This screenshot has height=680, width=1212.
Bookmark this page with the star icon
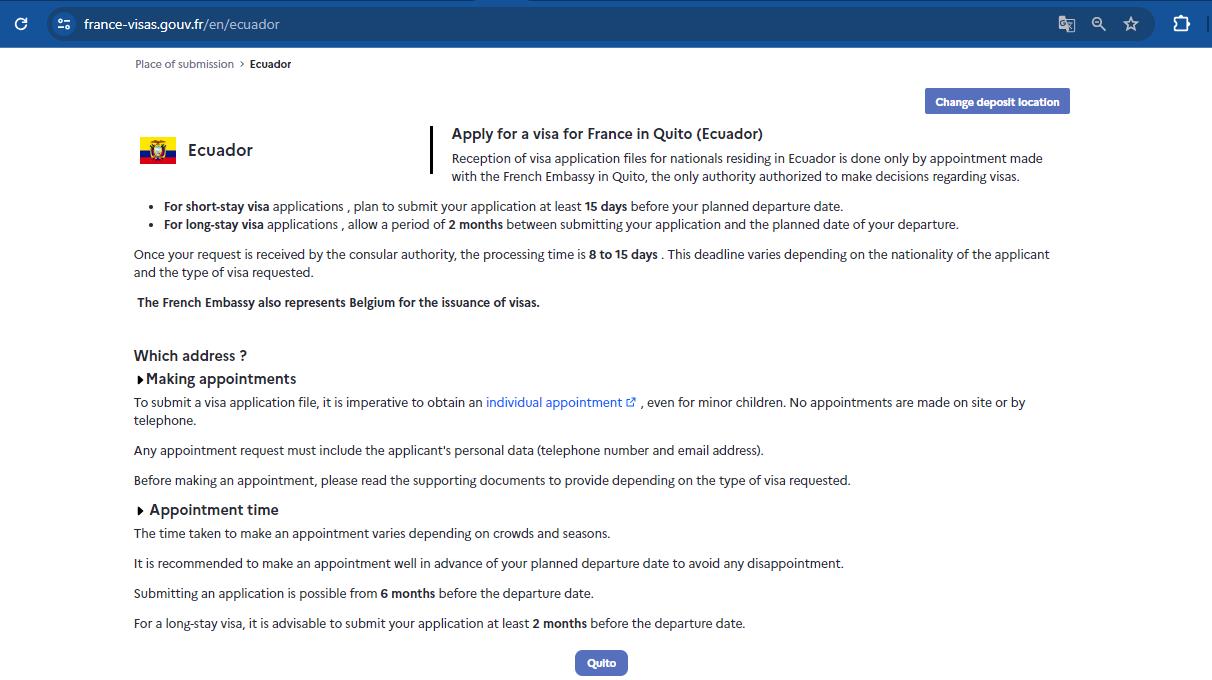1131,24
